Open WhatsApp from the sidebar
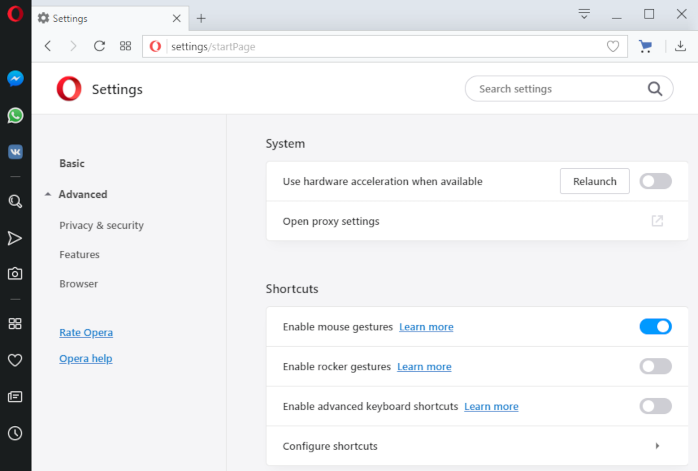The image size is (698, 471). (15, 116)
